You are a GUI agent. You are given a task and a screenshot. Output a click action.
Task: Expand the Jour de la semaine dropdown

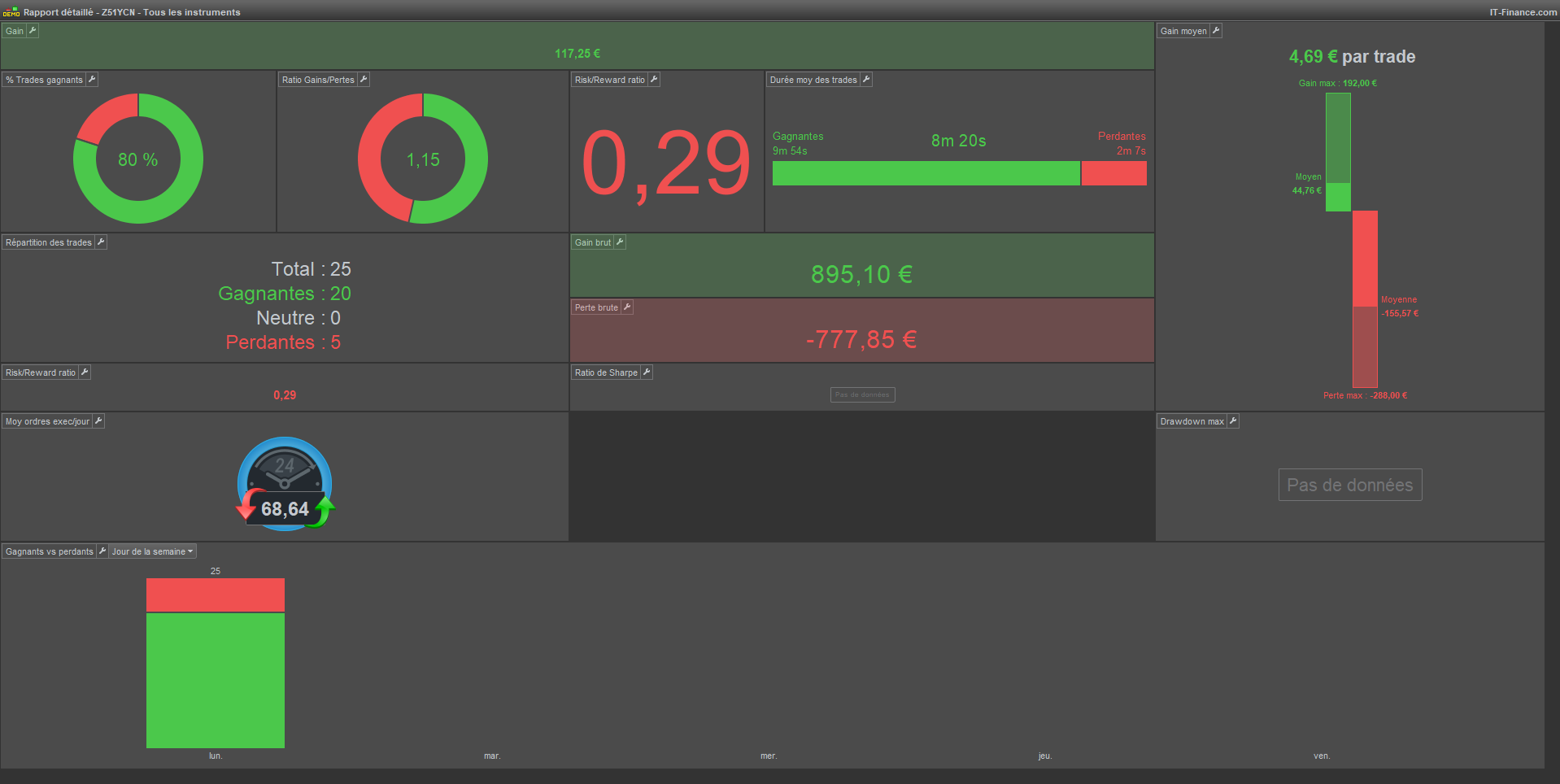click(x=153, y=551)
